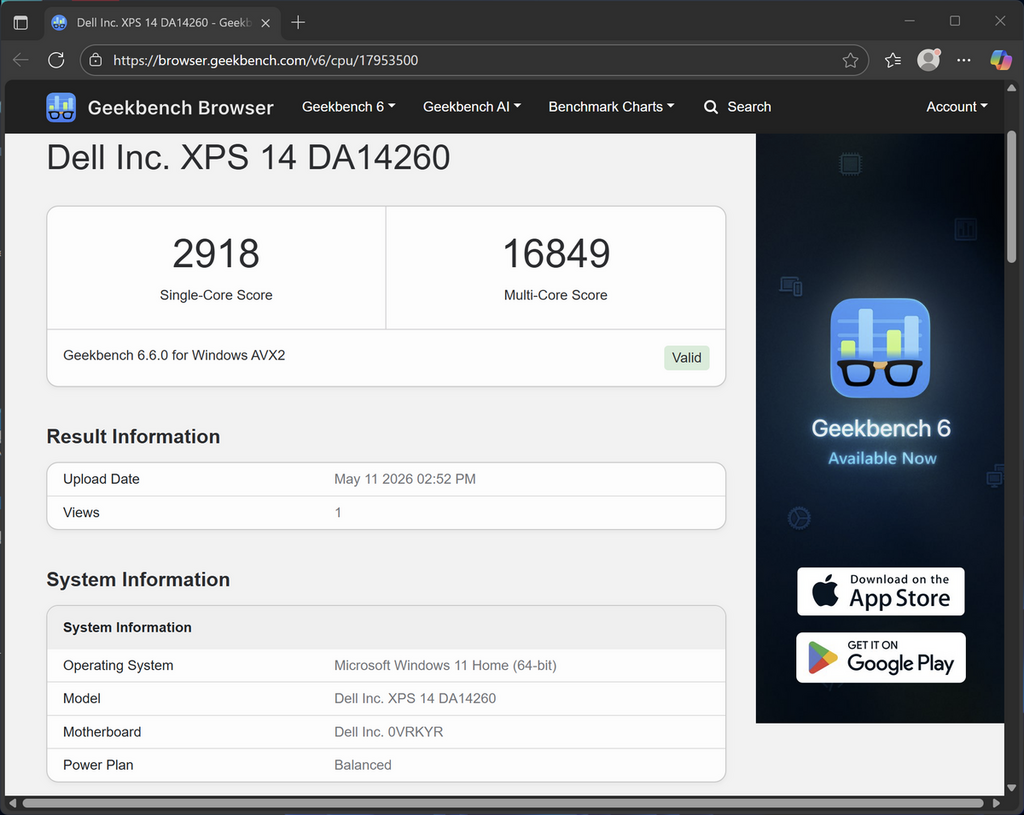Click the Geekbench 6 Available Now text
Viewport: 1024px width, 815px height.
pos(881,442)
